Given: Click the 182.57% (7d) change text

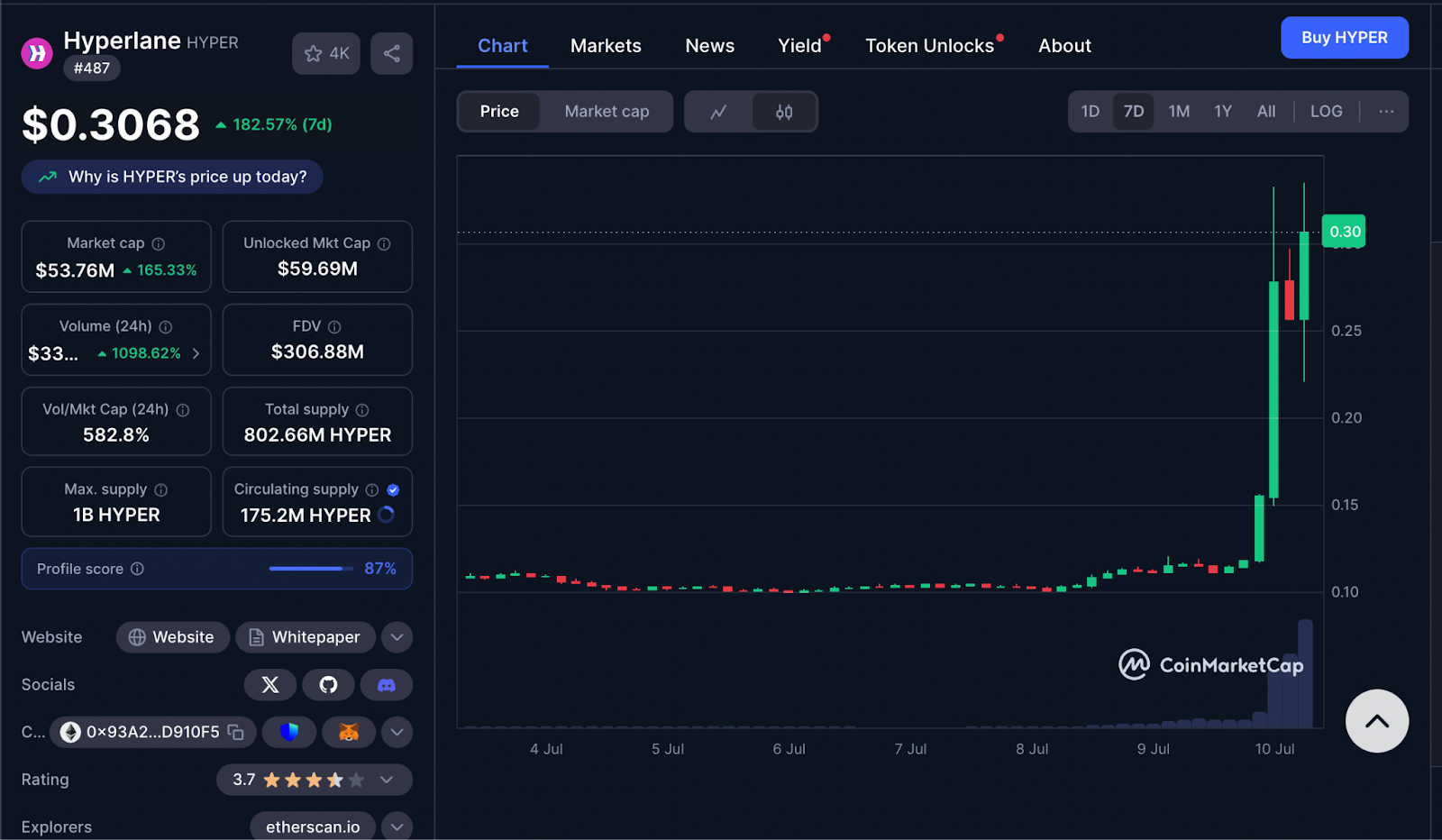Looking at the screenshot, I should pyautogui.click(x=282, y=124).
